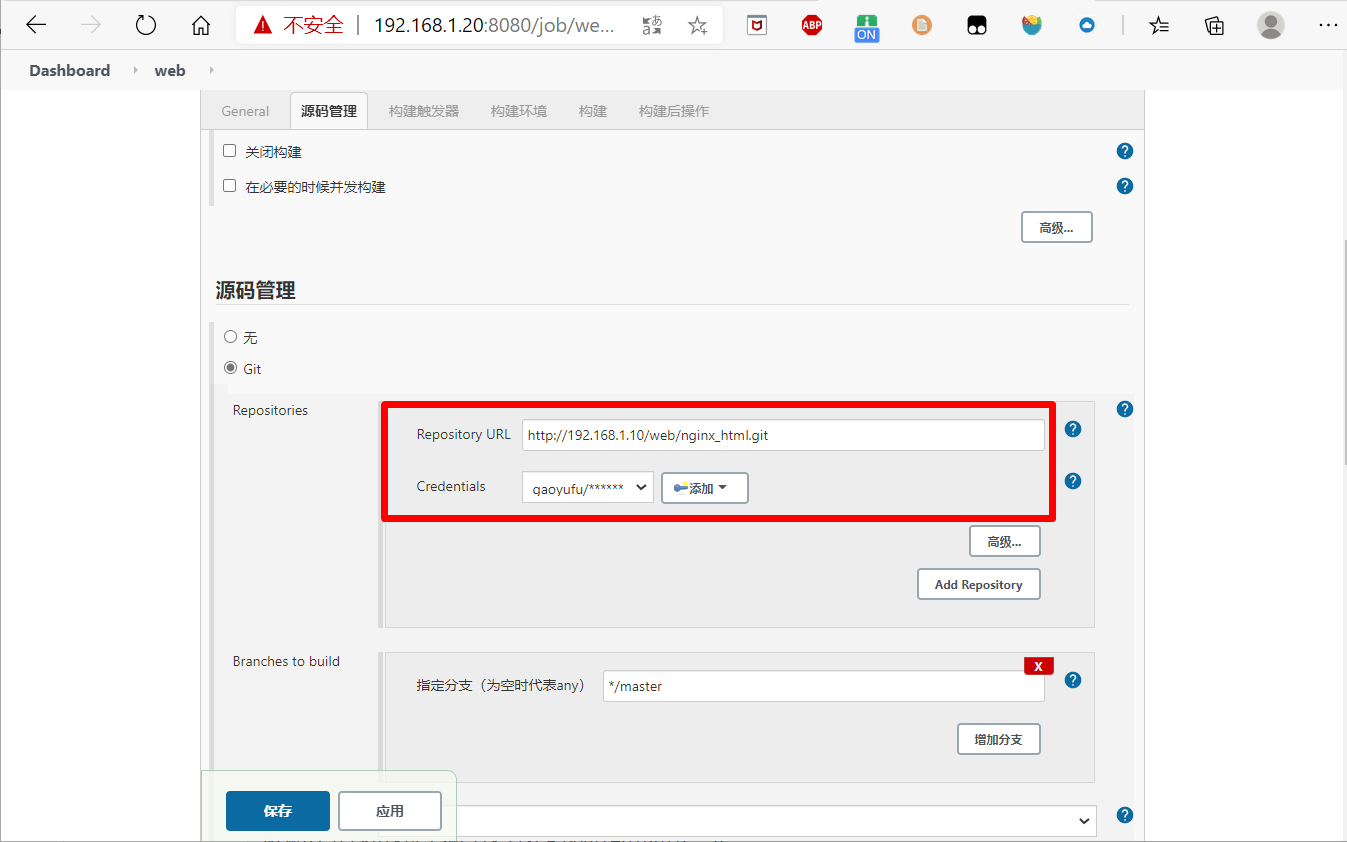
Task: Open the Credentials gaoyufu dropdown
Action: (x=588, y=488)
